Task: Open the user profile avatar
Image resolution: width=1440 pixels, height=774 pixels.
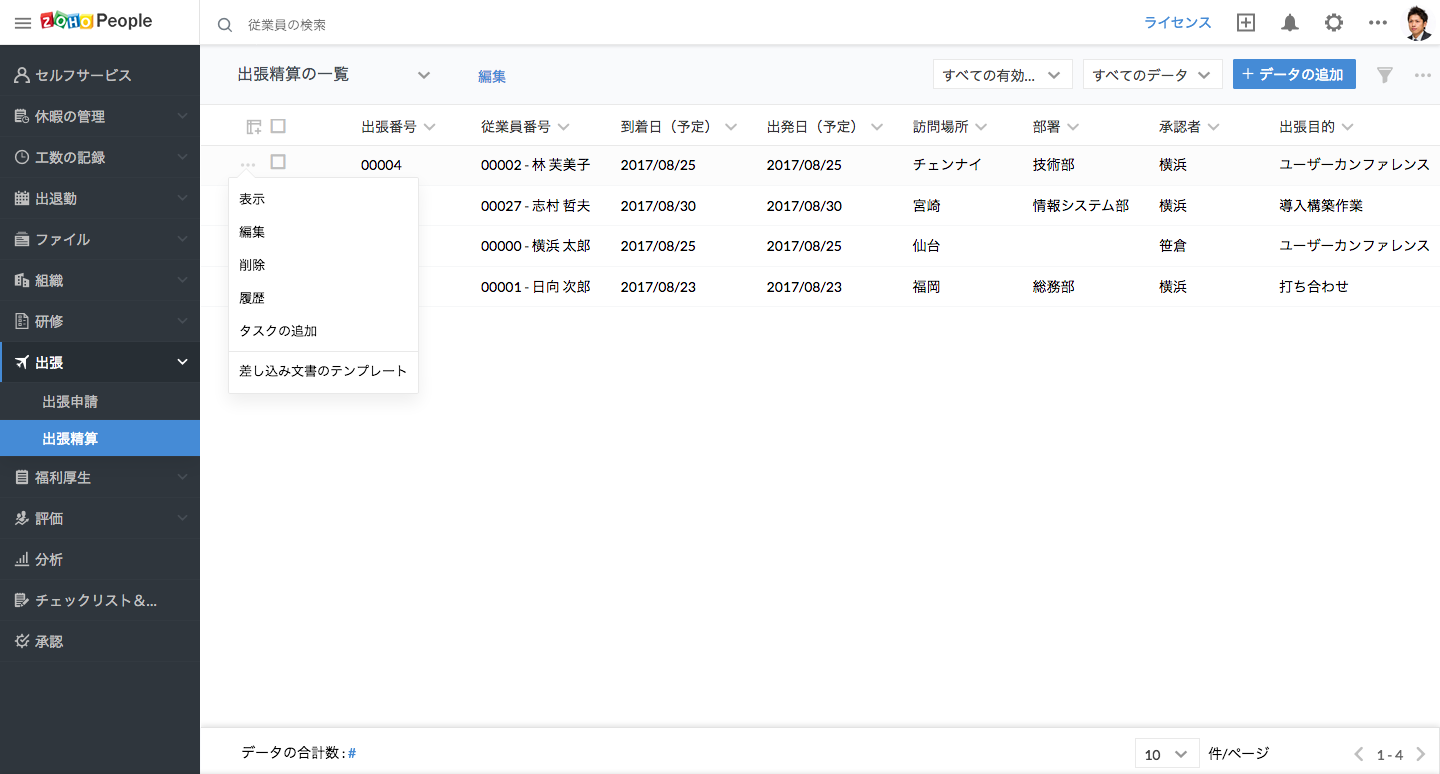Action: [x=1417, y=23]
